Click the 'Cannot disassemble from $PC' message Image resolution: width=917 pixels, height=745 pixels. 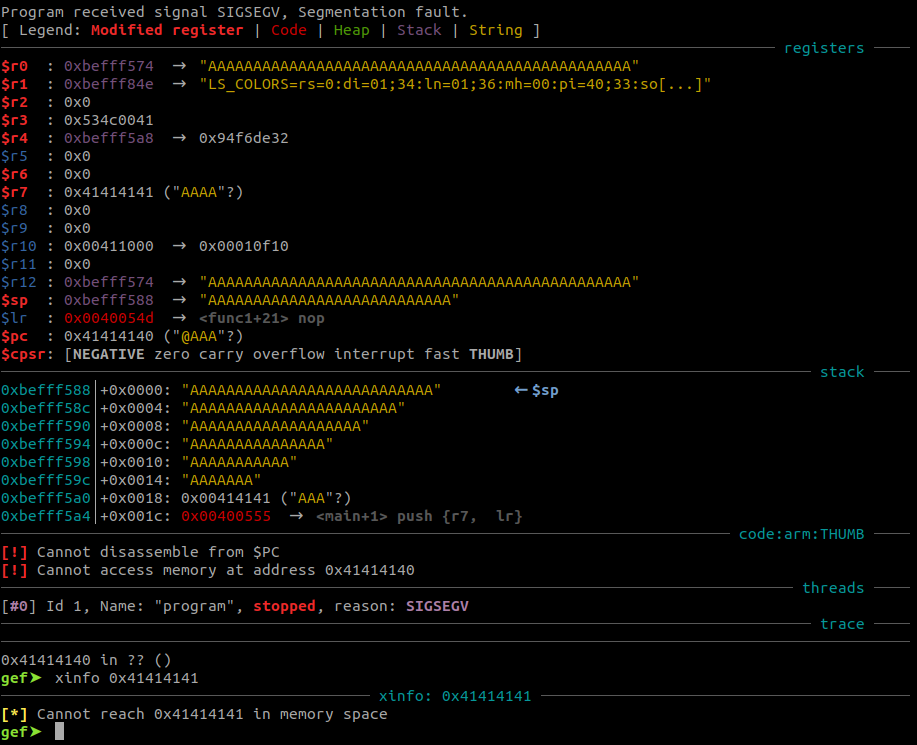tap(158, 553)
